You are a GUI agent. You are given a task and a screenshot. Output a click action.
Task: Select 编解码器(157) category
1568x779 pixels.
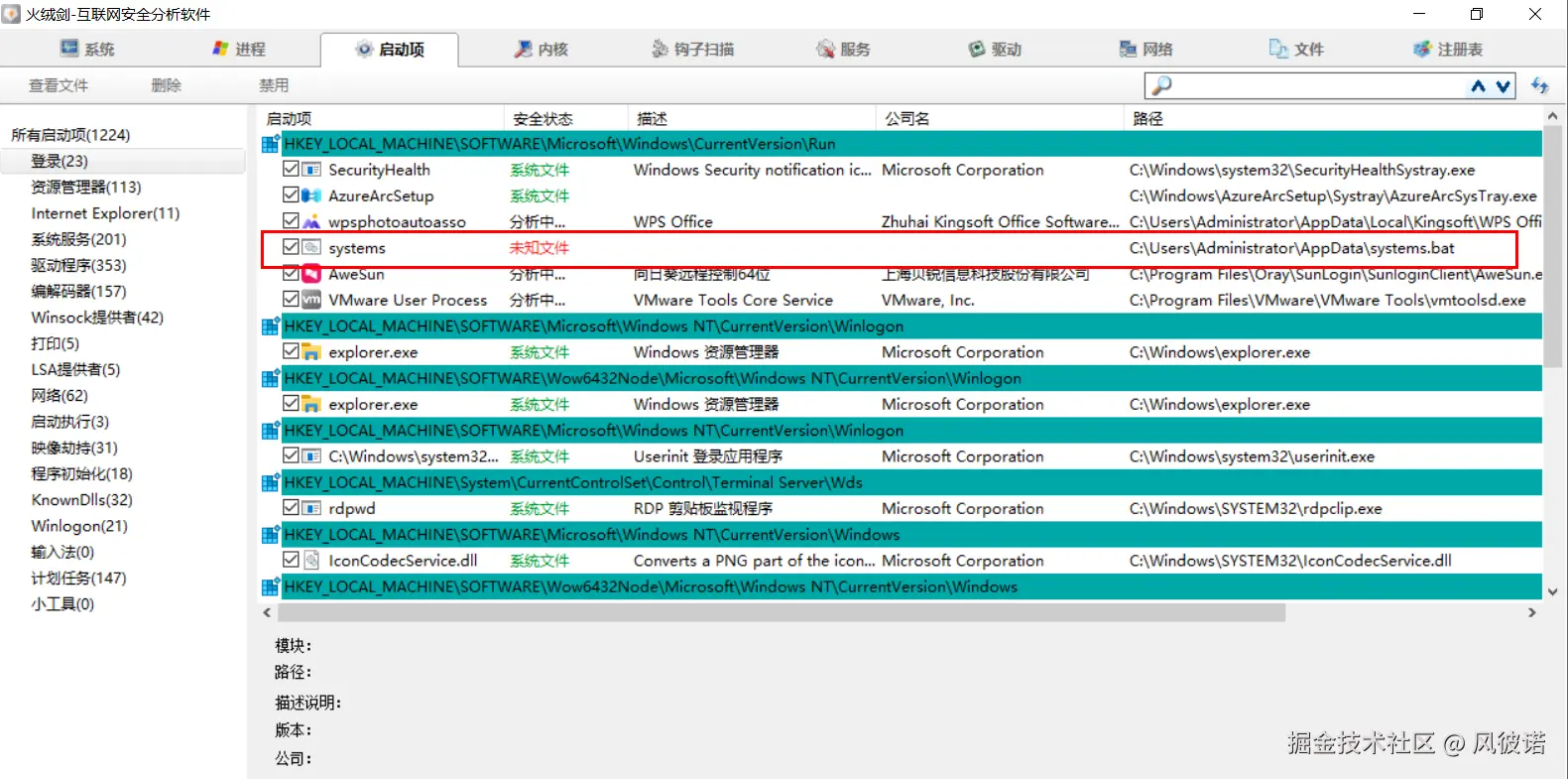point(78,291)
